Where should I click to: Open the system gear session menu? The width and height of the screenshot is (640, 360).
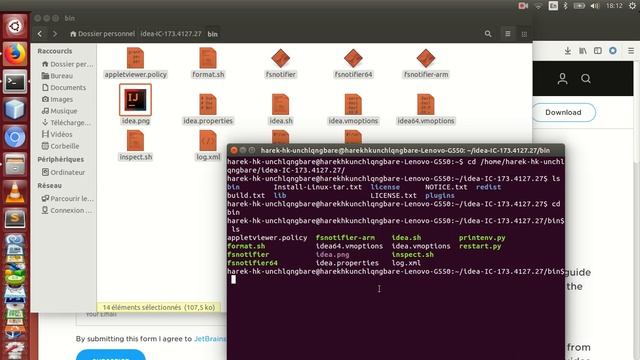click(632, 6)
